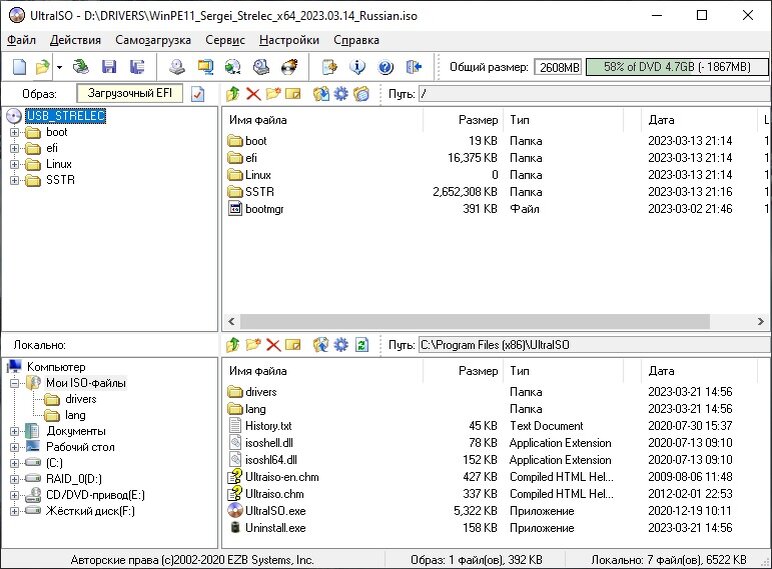Click the Open CD/DVD toolbar icon

pos(80,66)
